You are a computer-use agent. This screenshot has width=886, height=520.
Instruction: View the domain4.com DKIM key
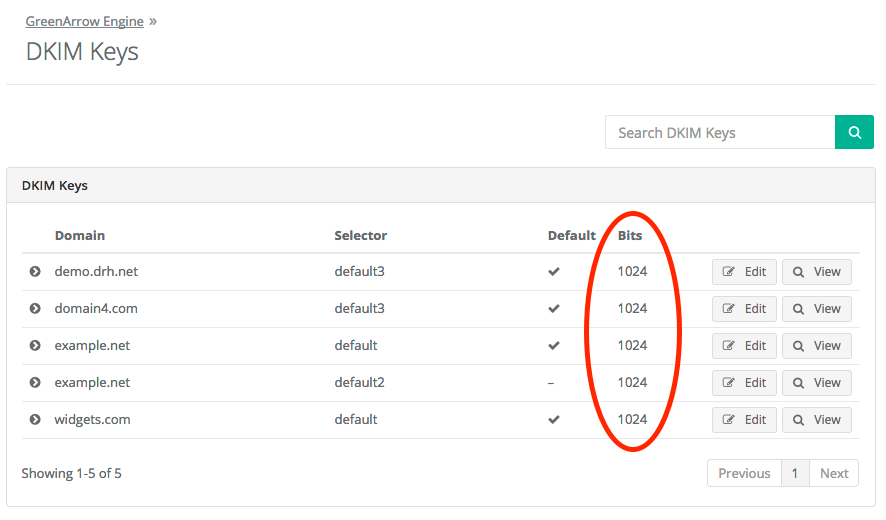tap(816, 309)
